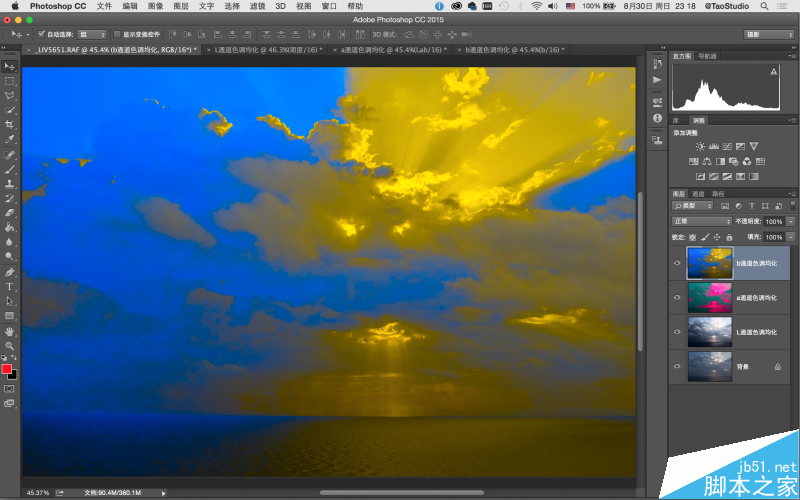Hide the b通道色调均化 layer
The width and height of the screenshot is (800, 500).
click(677, 263)
